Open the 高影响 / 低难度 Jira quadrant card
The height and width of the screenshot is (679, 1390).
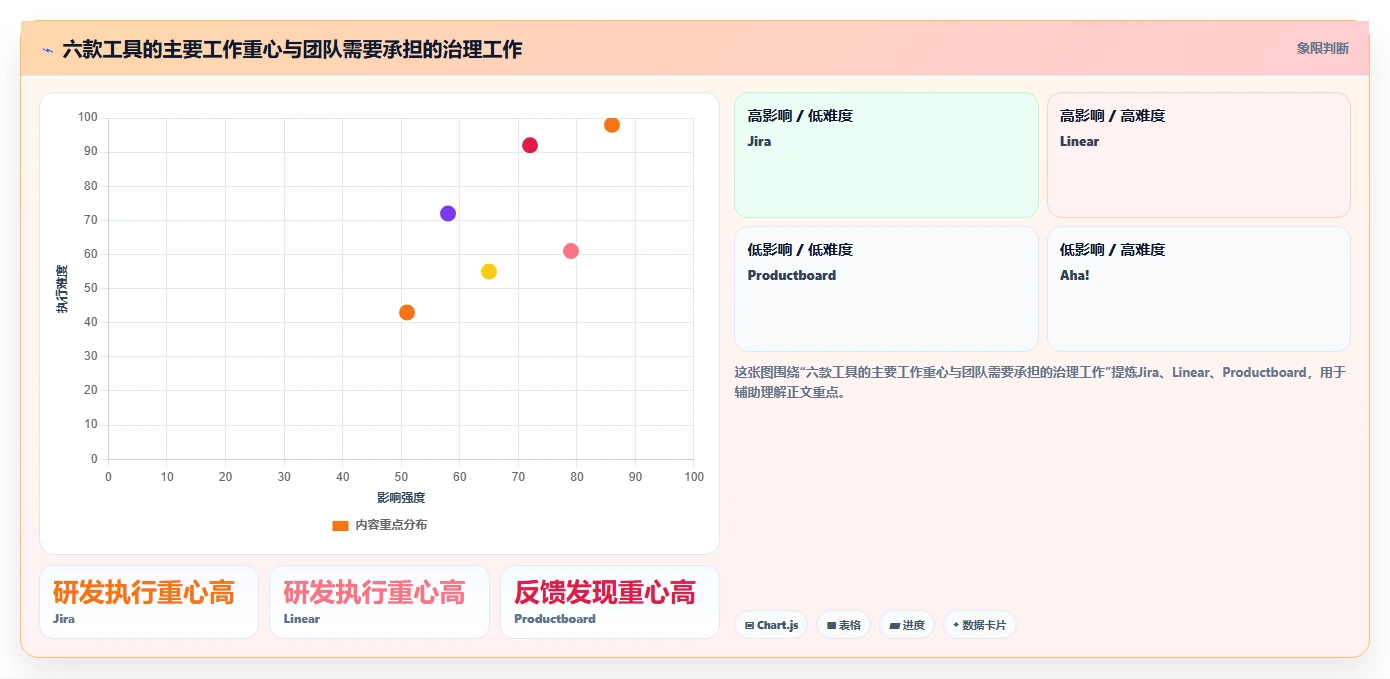[x=886, y=155]
